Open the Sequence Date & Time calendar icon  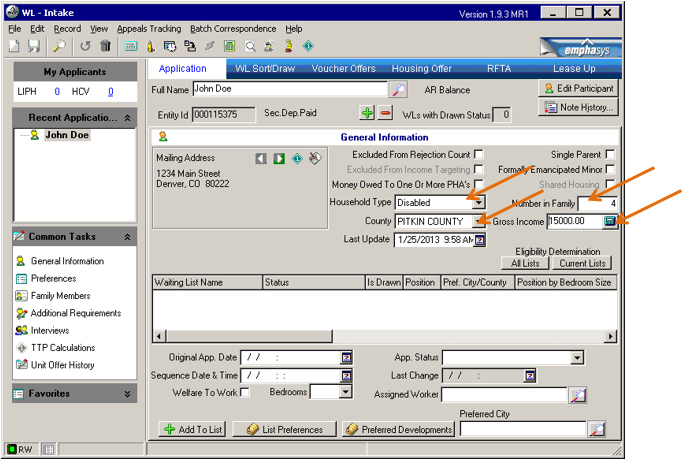pos(346,375)
